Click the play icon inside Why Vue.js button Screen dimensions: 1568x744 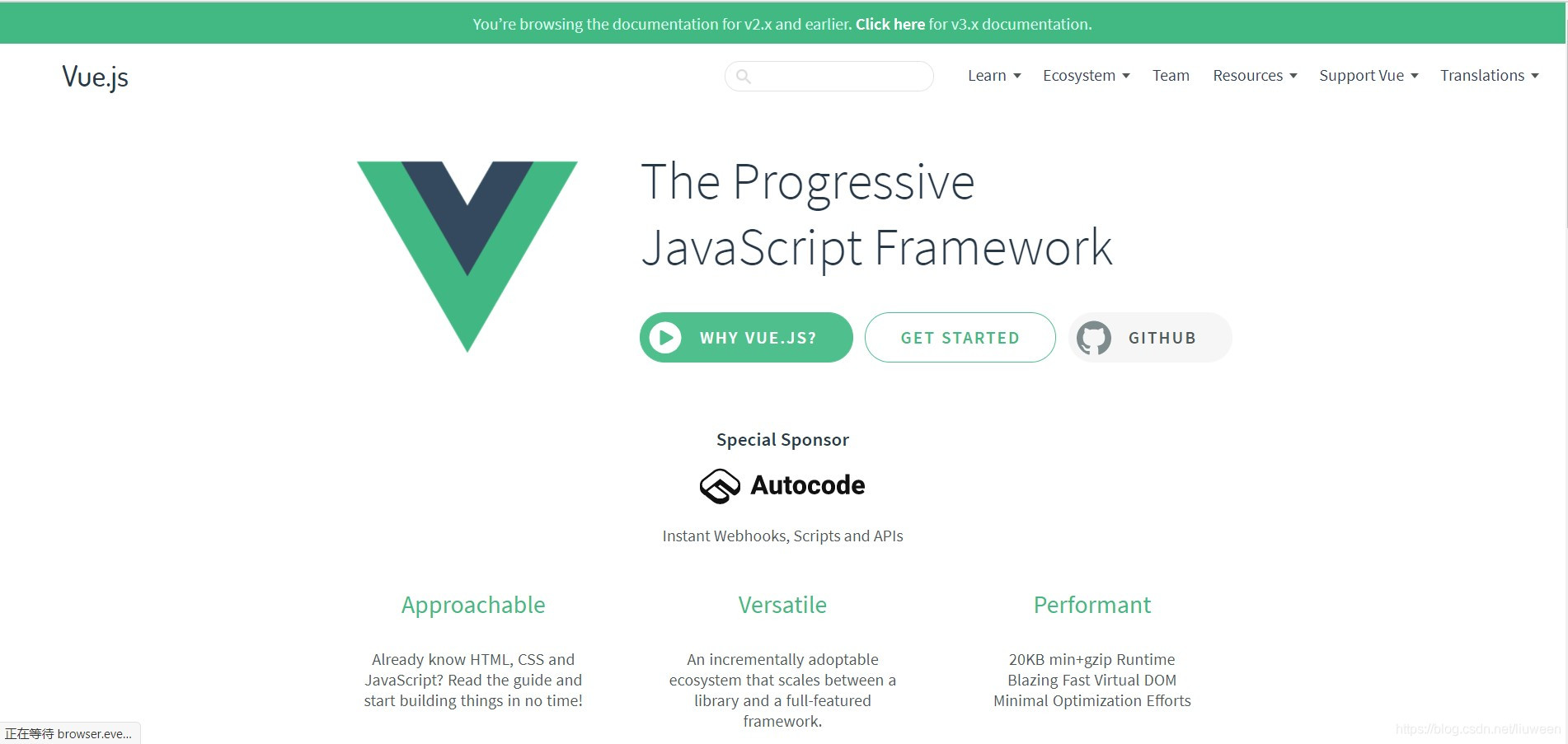pos(664,337)
